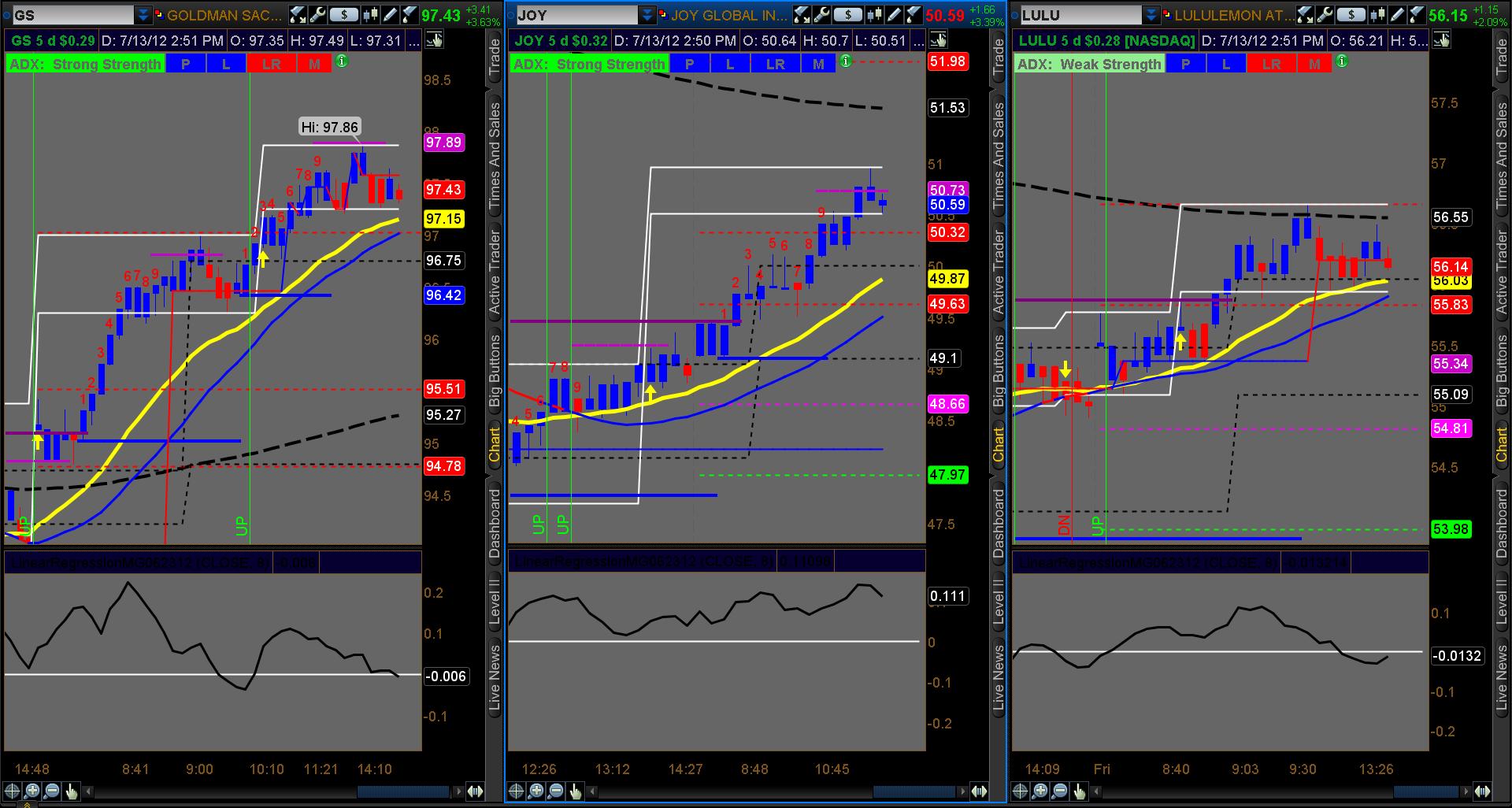Click the dollar button in LULU chart toolbar

pos(1352,14)
